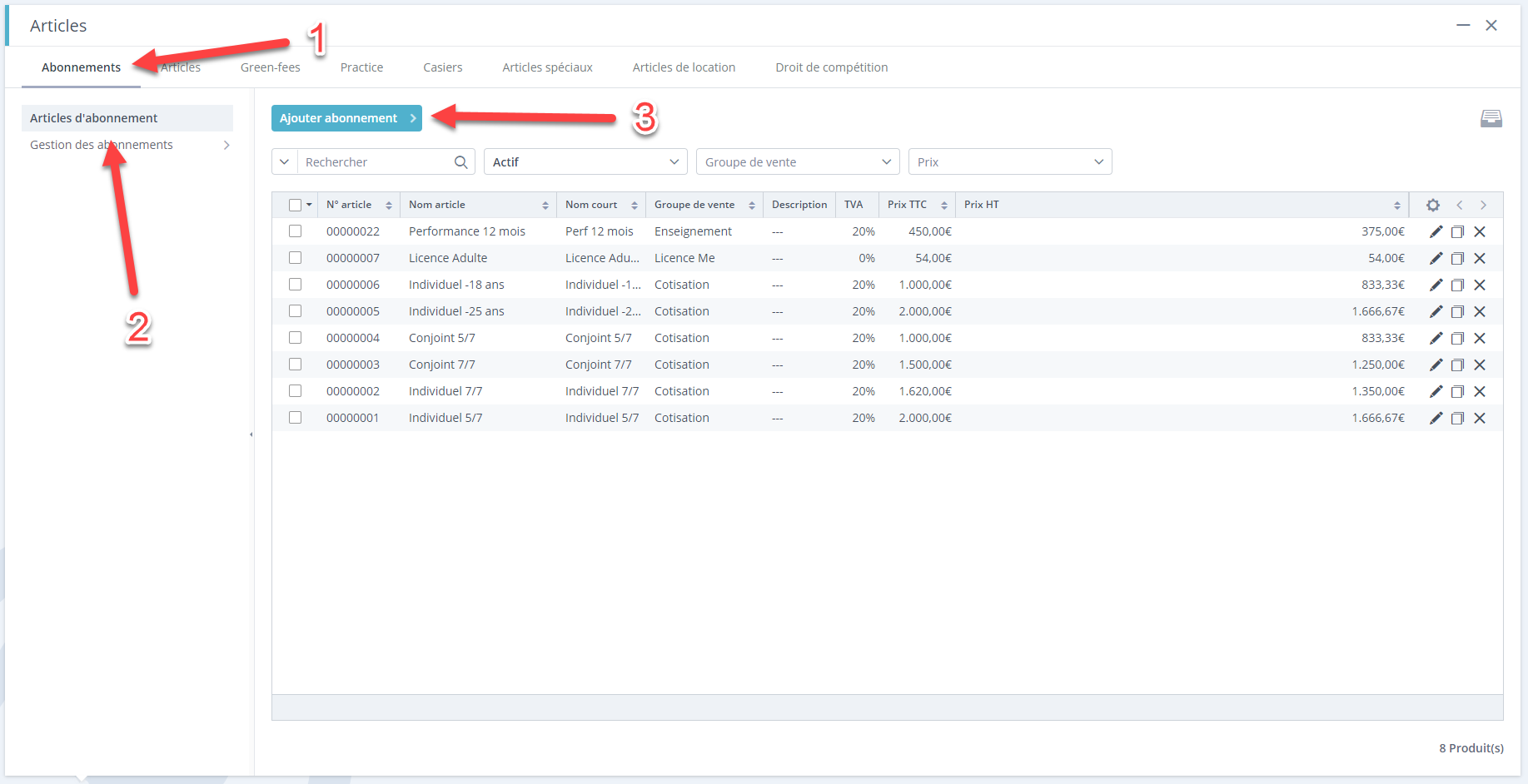Check the Conjoint 7/7 row checkbox
The image size is (1528, 784).
click(x=295, y=365)
